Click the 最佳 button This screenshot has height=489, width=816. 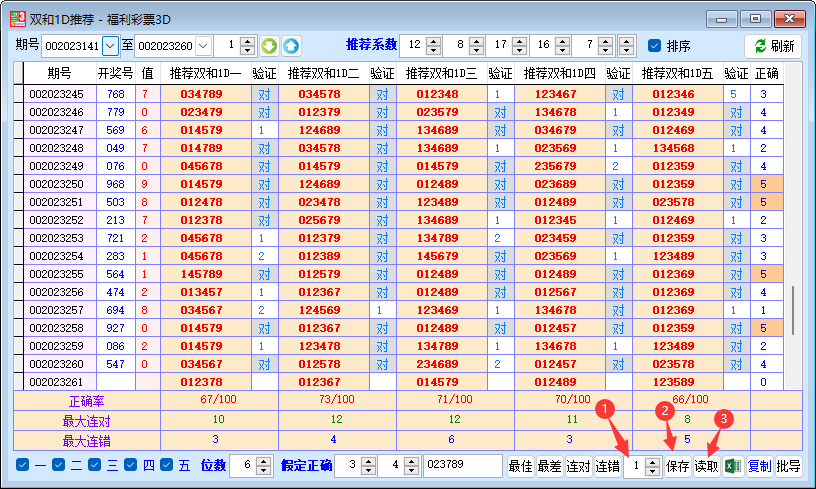520,466
